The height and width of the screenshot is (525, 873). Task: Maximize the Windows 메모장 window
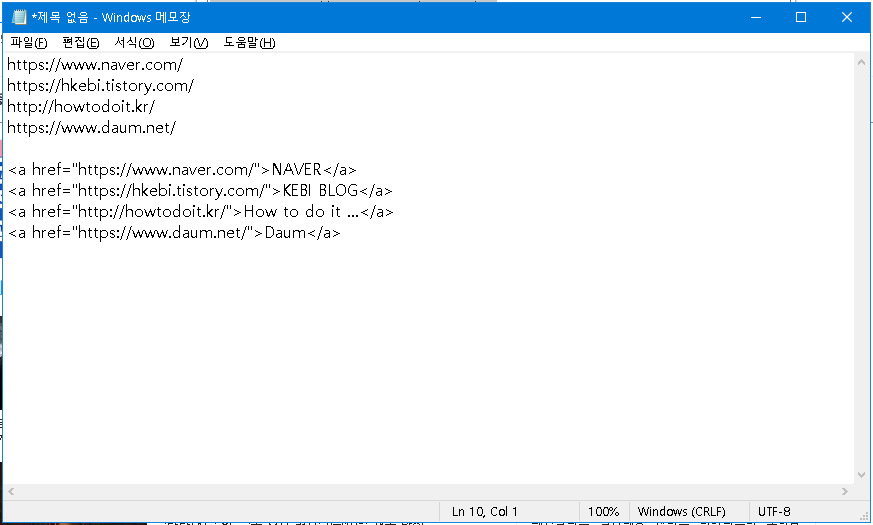point(801,17)
